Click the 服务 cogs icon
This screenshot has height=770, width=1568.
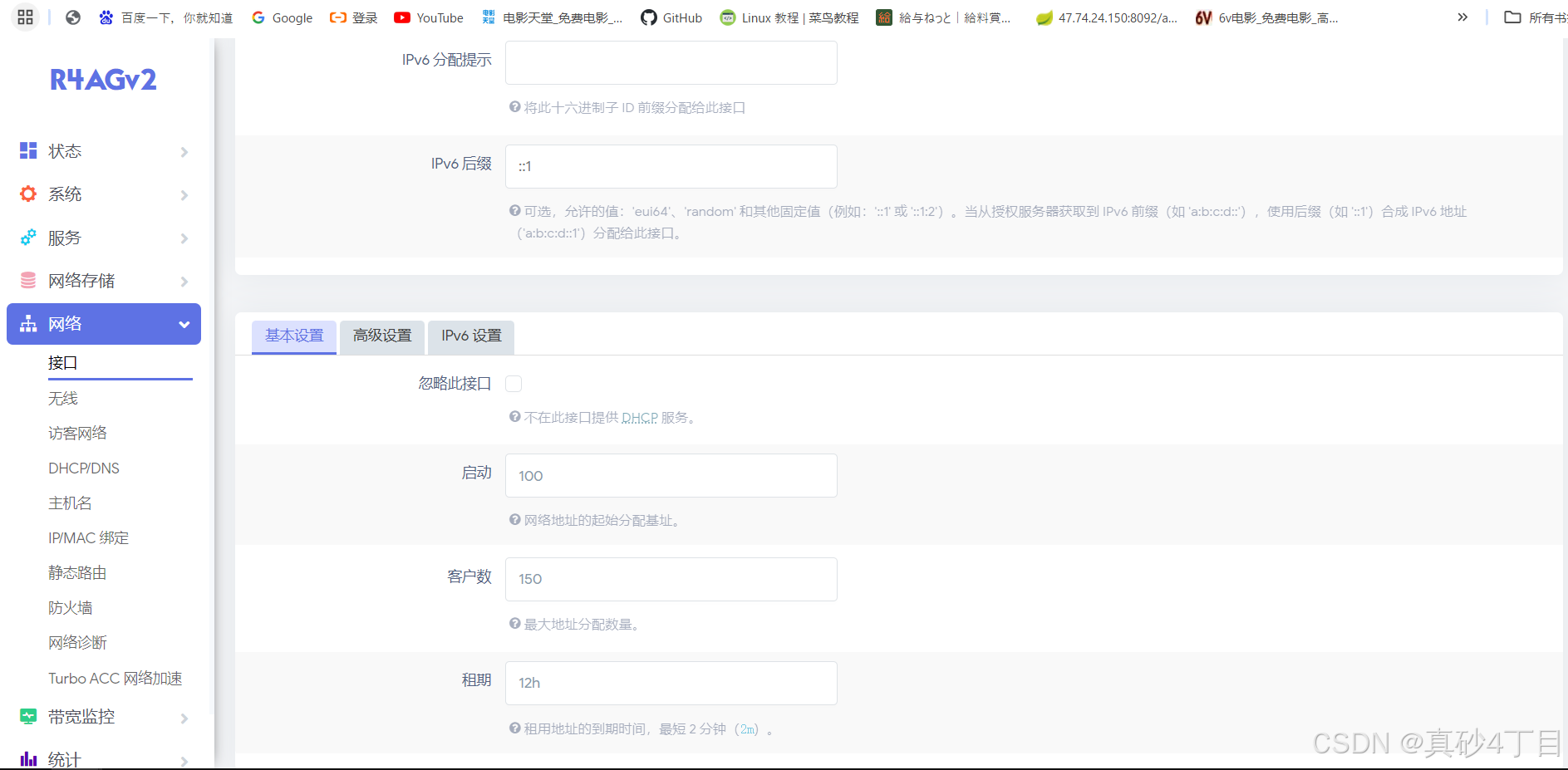coord(28,238)
